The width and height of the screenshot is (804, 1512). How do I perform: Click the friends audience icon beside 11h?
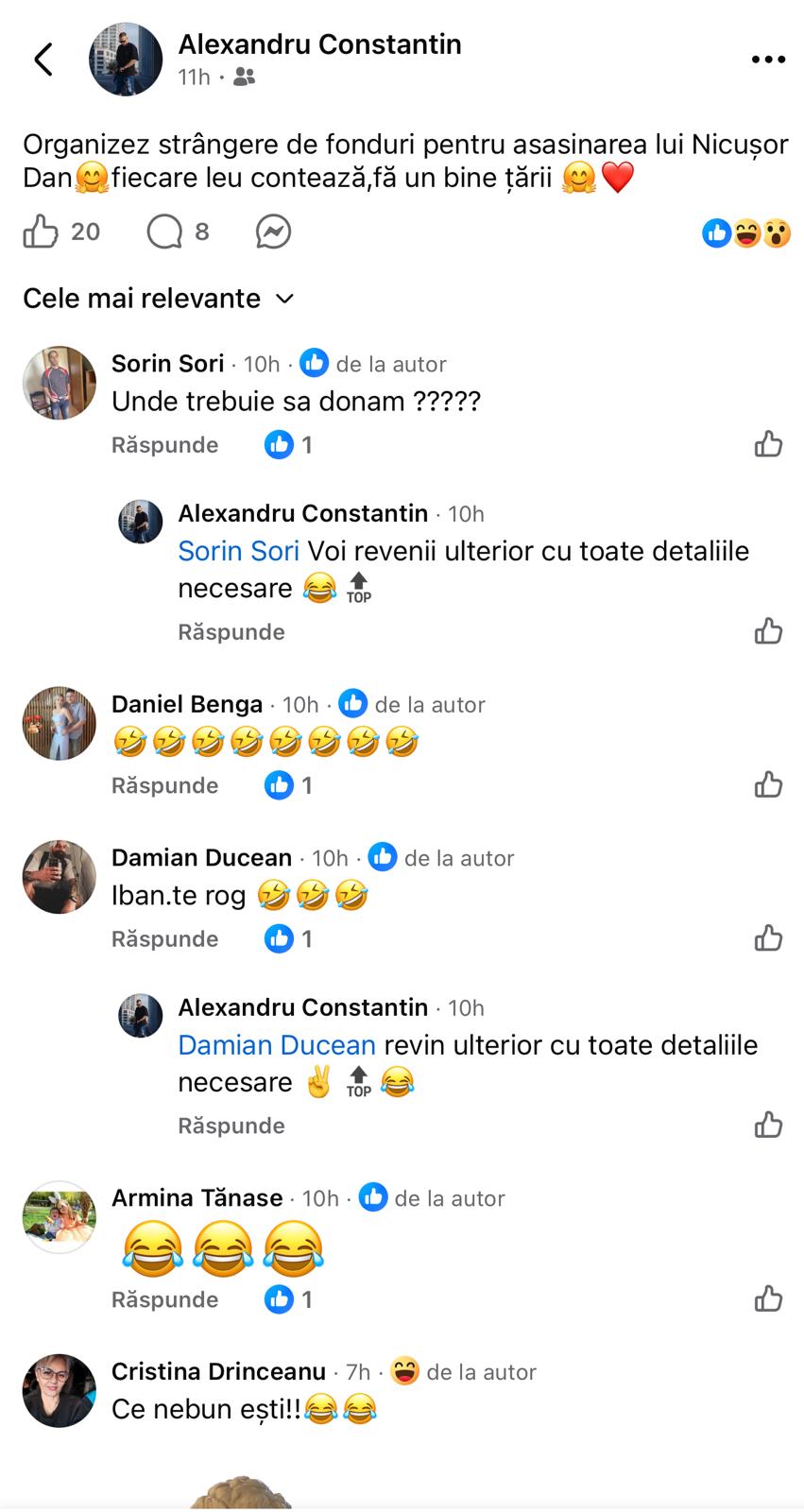pyautogui.click(x=244, y=77)
